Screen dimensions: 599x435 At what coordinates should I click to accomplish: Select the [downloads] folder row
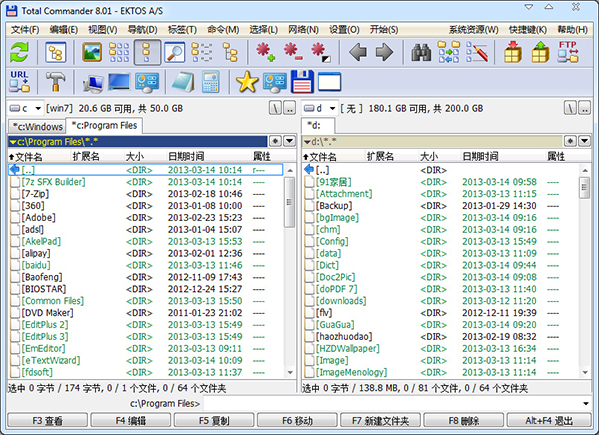click(x=440, y=301)
